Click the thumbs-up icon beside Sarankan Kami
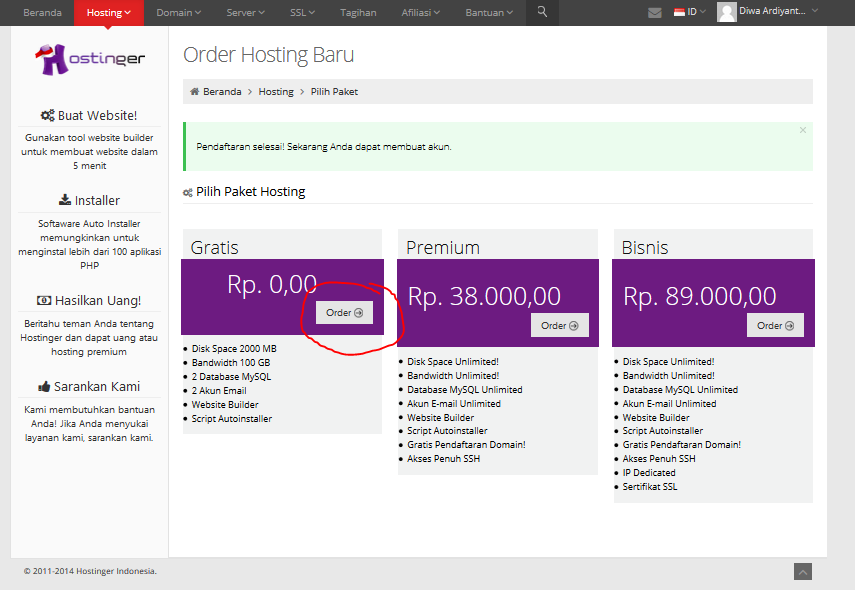This screenshot has height=590, width=855. tap(44, 387)
